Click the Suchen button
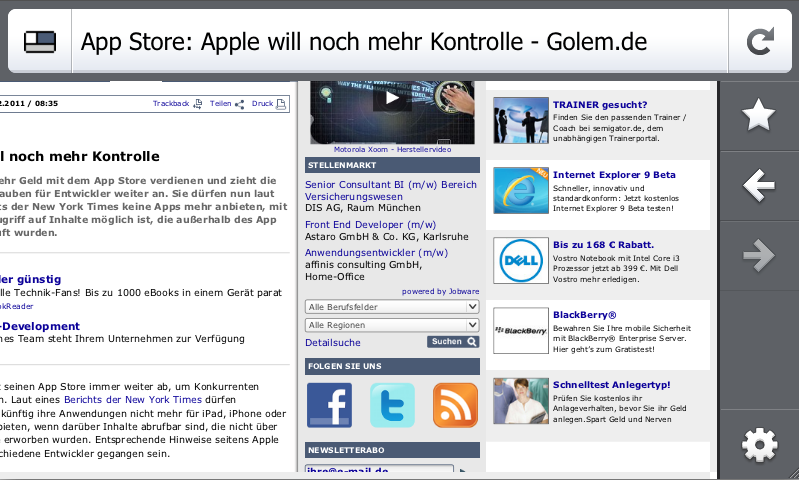Image resolution: width=799 pixels, height=480 pixels. (x=453, y=342)
